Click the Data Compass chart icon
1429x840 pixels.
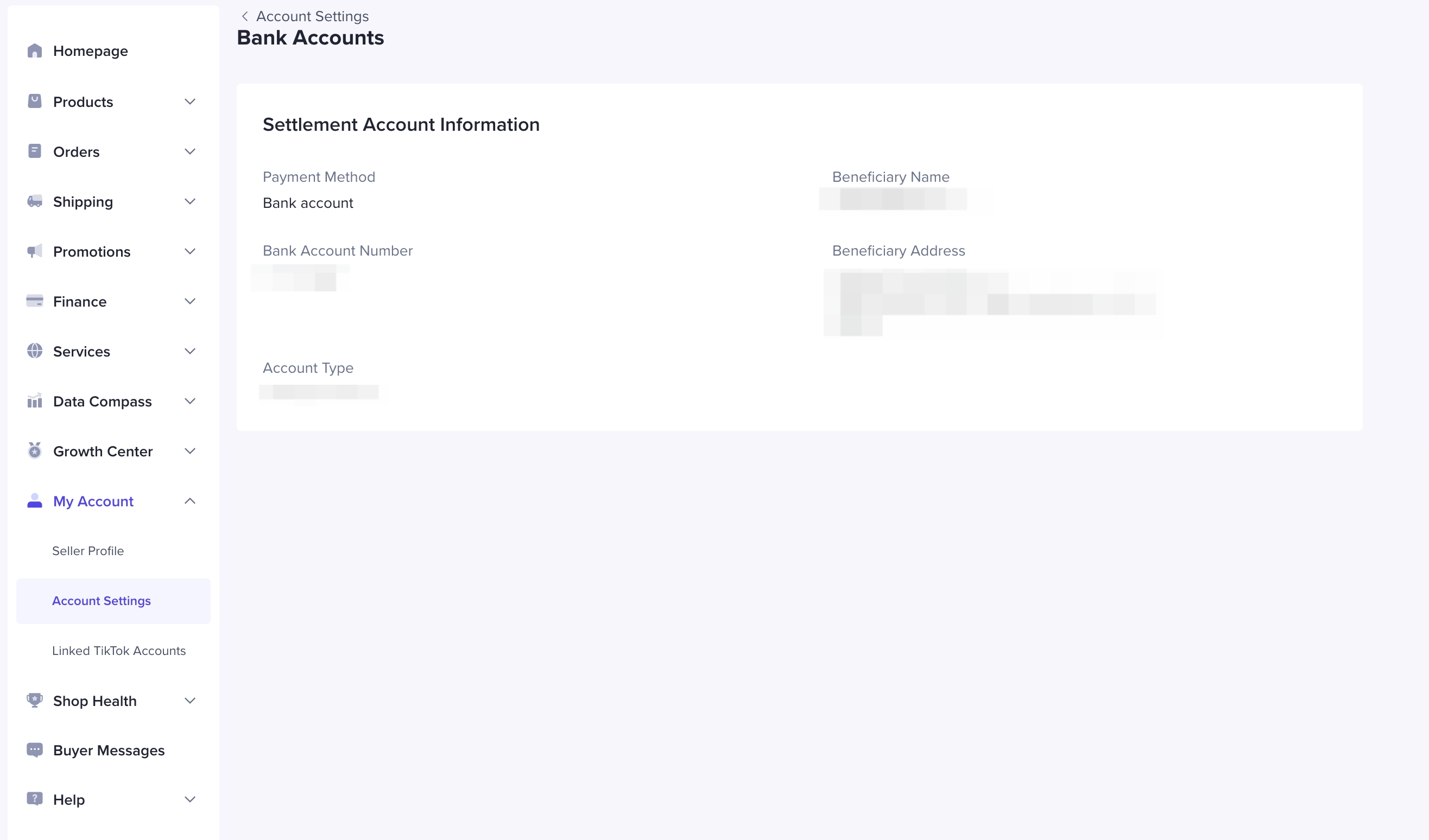tap(35, 400)
